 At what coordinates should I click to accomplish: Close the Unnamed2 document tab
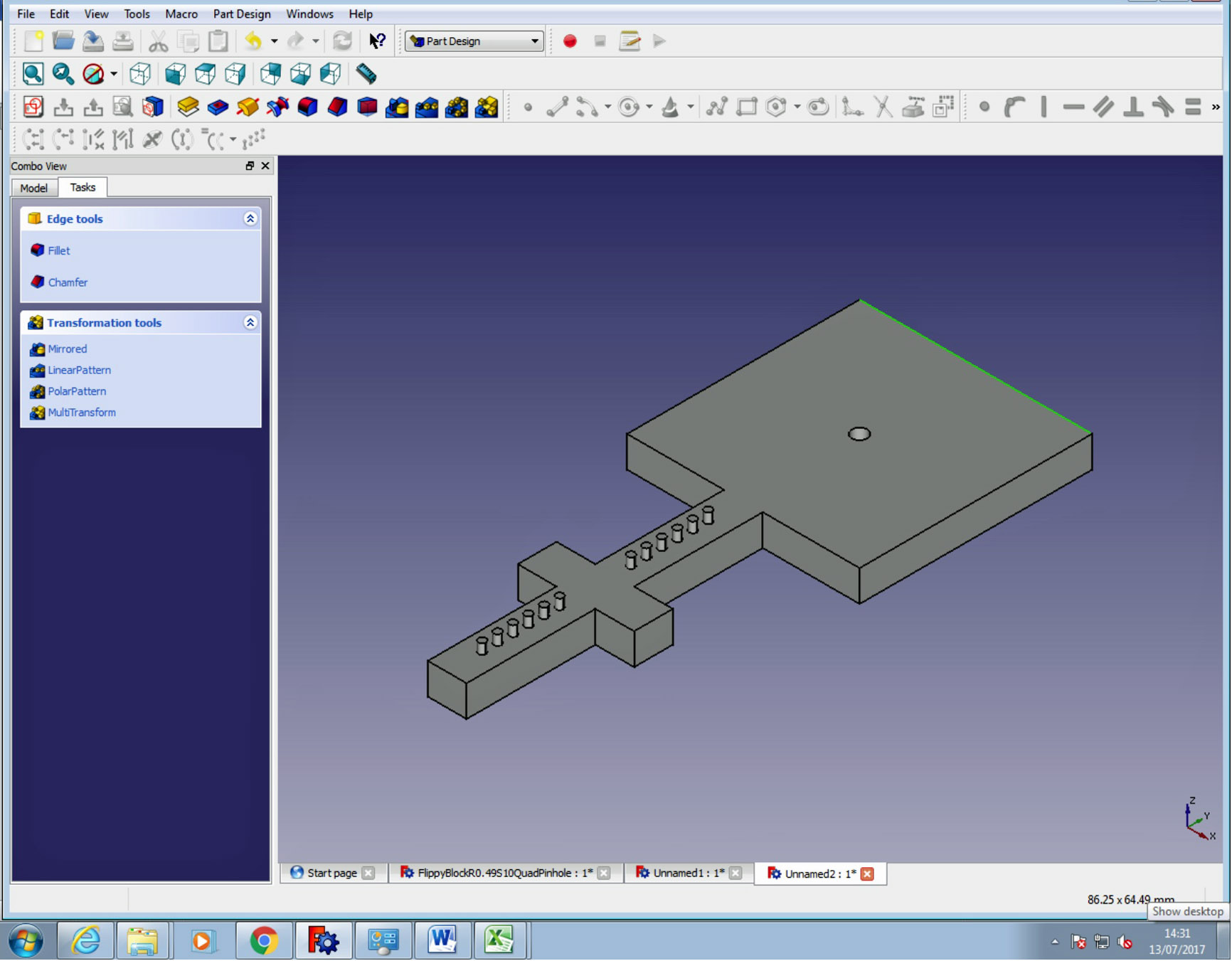coord(867,874)
